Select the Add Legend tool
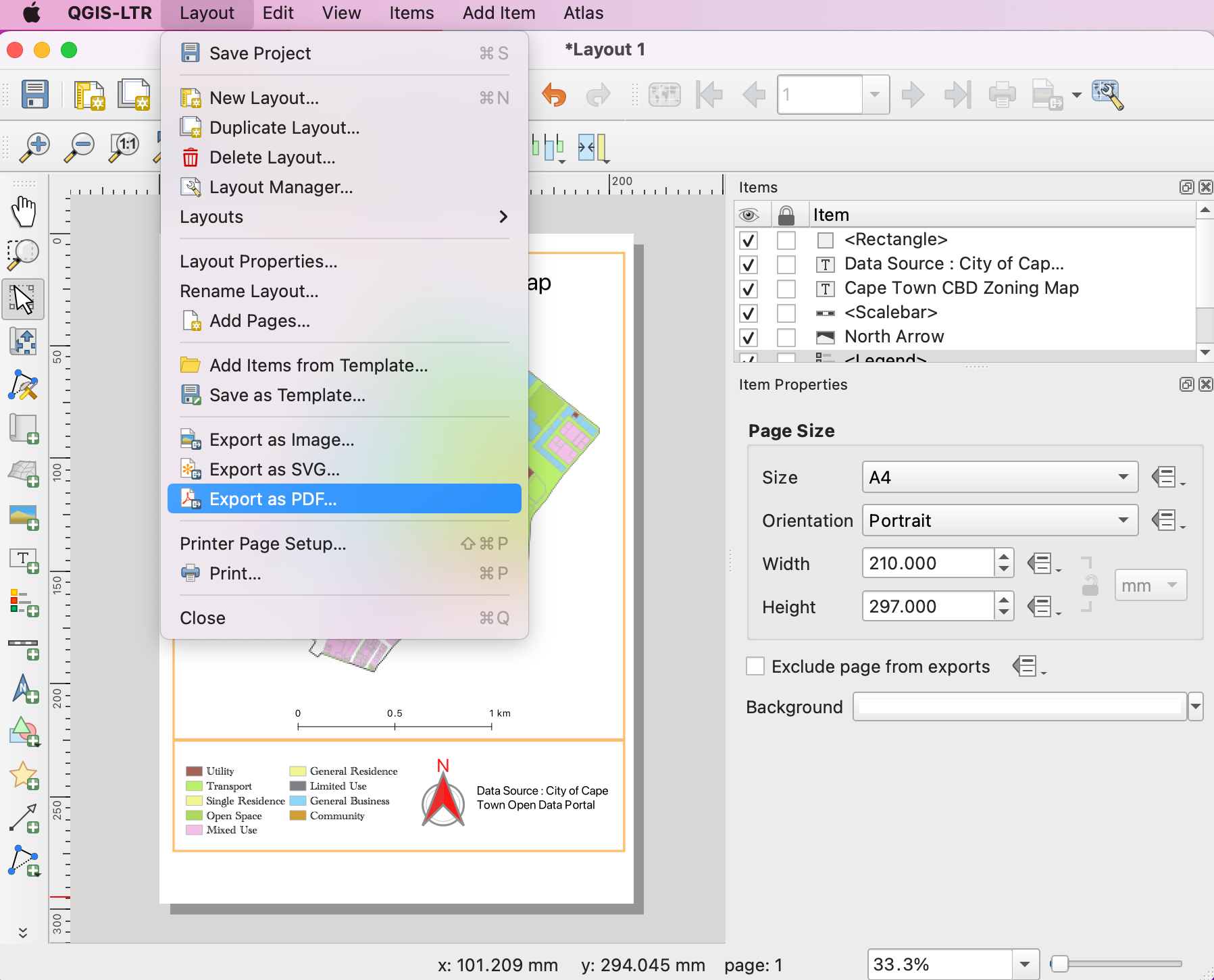The height and width of the screenshot is (980, 1214). [x=24, y=602]
